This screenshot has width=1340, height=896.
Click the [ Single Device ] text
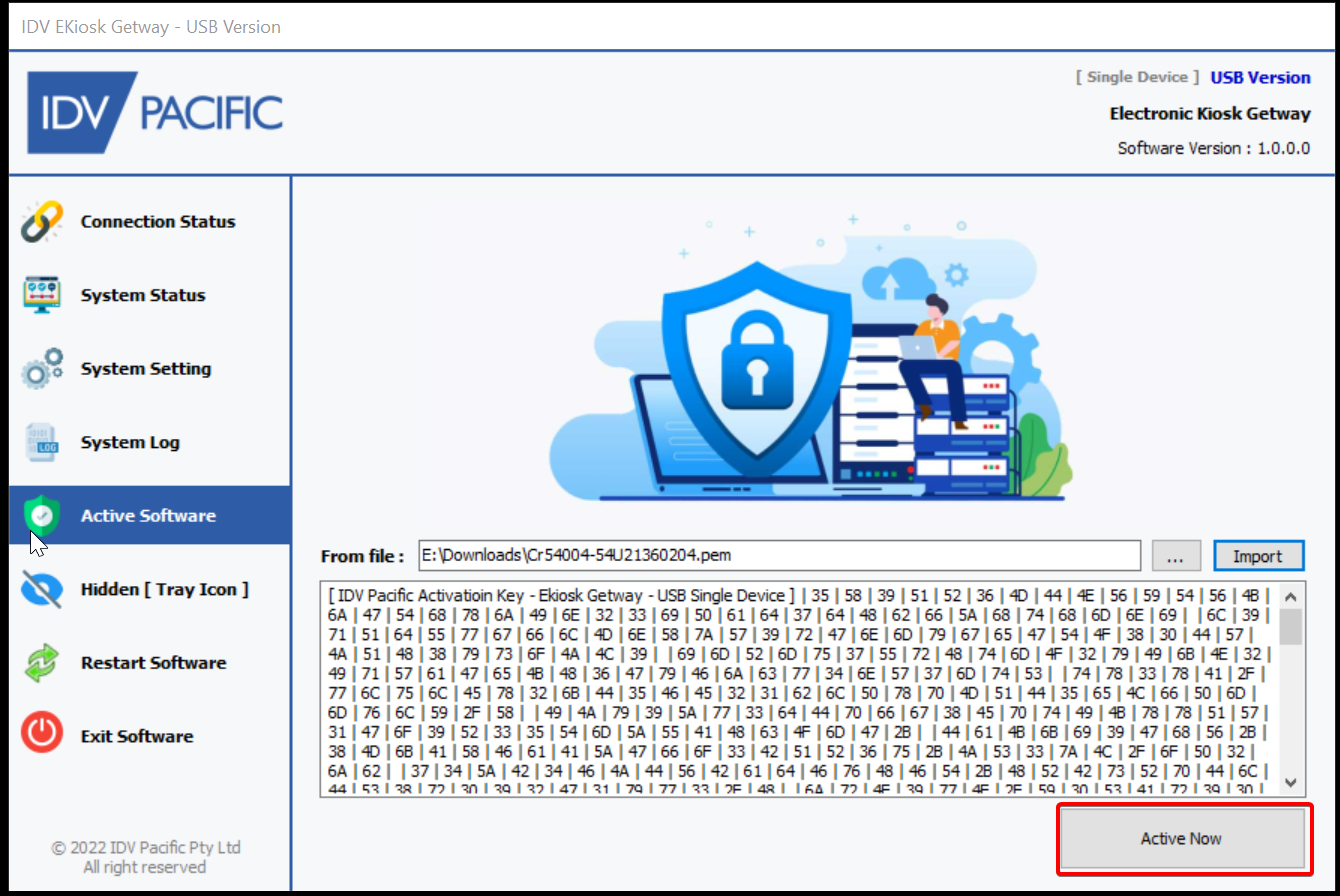1137,77
